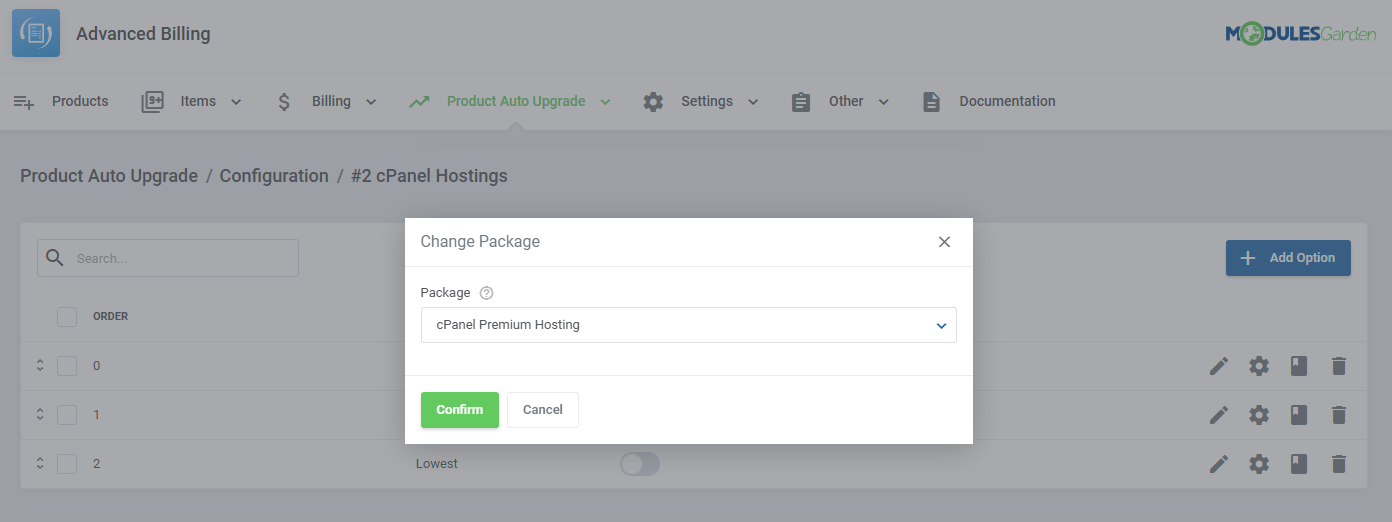Viewport: 1392px width, 522px height.
Task: Click the trash icon in row 2
Action: (x=1339, y=464)
